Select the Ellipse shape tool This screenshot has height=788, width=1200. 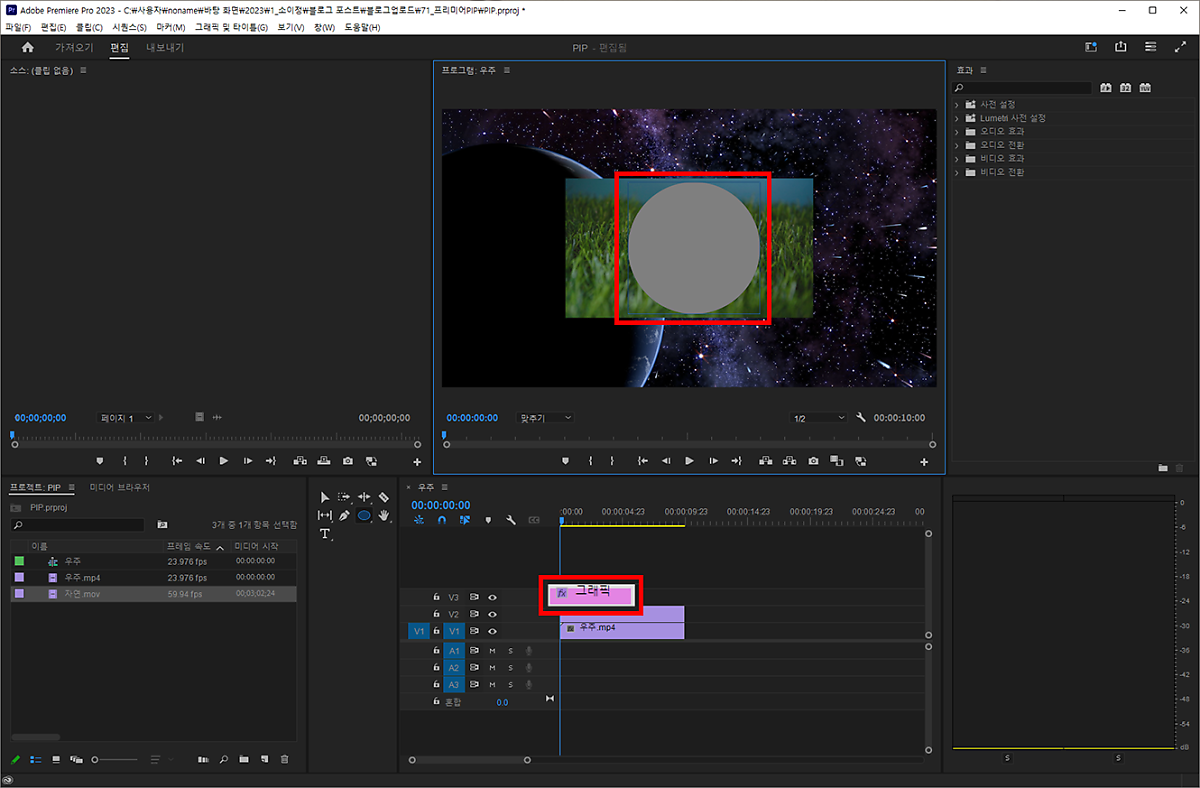pyautogui.click(x=364, y=516)
